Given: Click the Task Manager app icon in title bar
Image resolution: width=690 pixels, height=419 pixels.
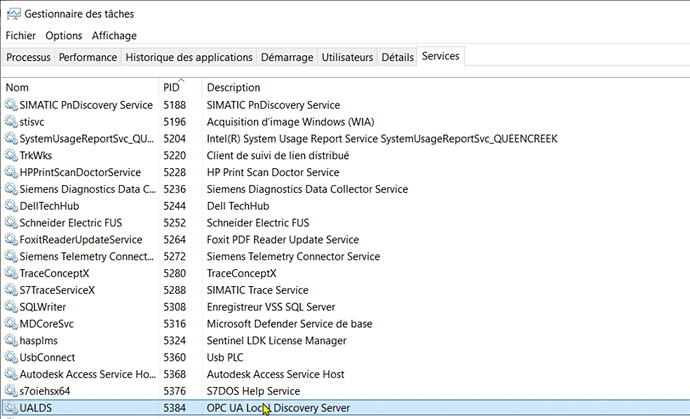Looking at the screenshot, I should (14, 14).
